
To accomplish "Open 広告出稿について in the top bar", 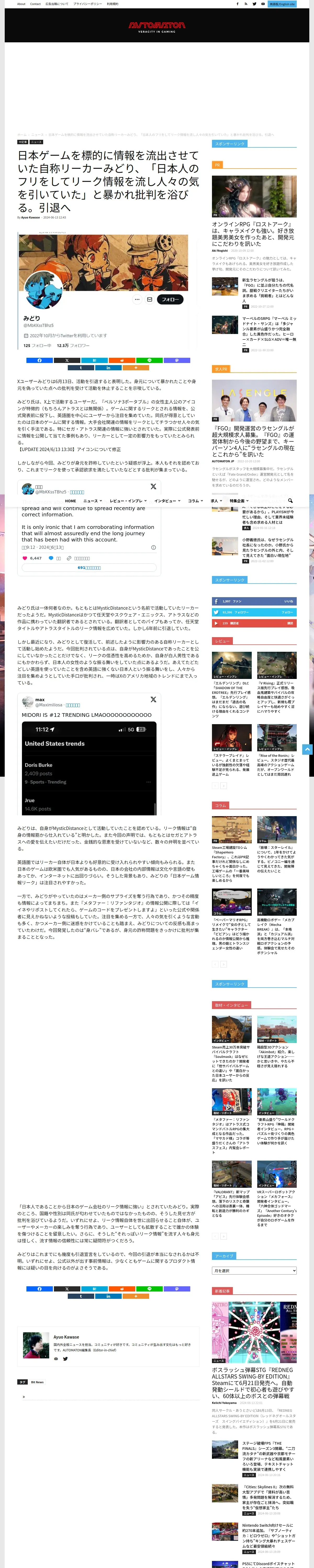I will (x=57, y=4).
